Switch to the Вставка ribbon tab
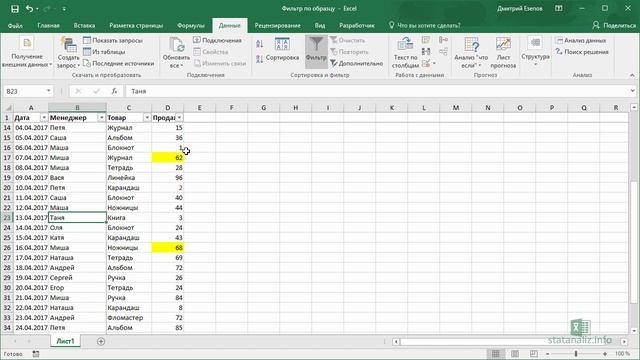 click(x=84, y=25)
